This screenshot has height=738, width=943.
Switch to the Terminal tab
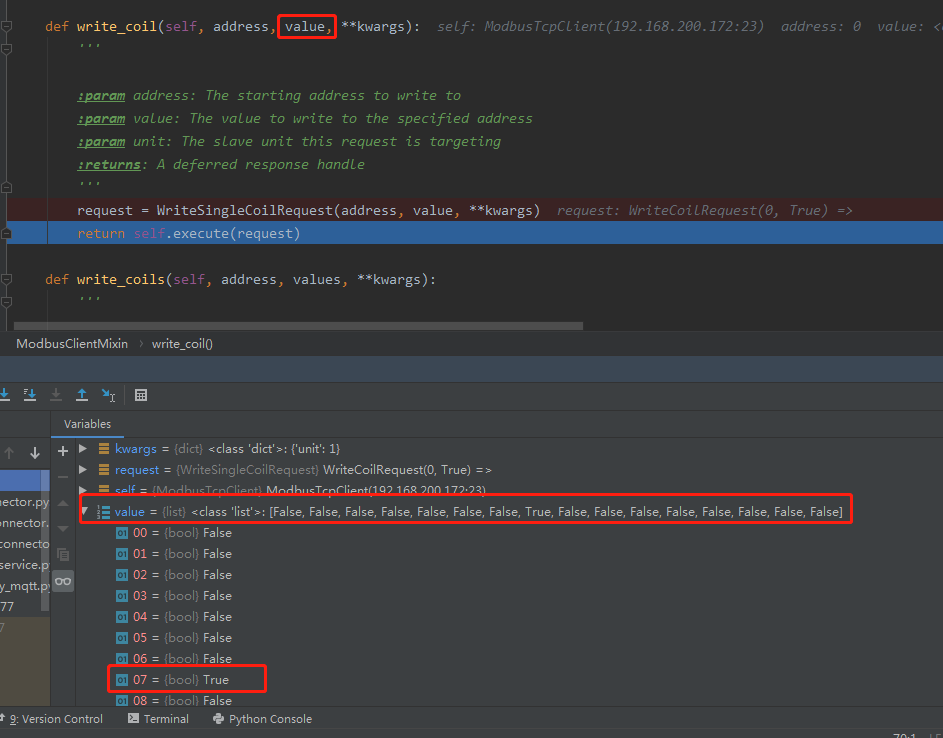pyautogui.click(x=158, y=718)
